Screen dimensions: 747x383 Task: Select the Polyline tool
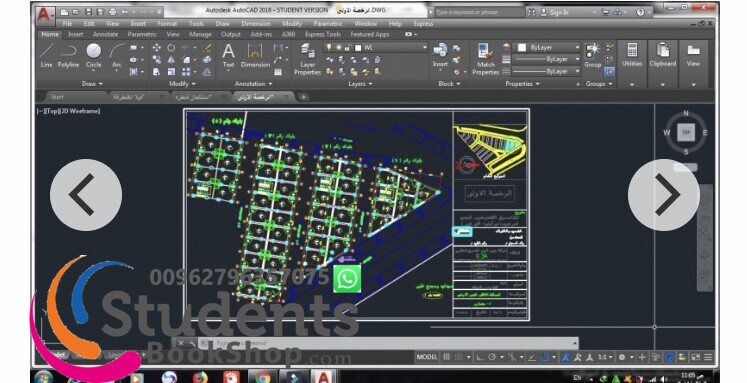click(x=68, y=55)
